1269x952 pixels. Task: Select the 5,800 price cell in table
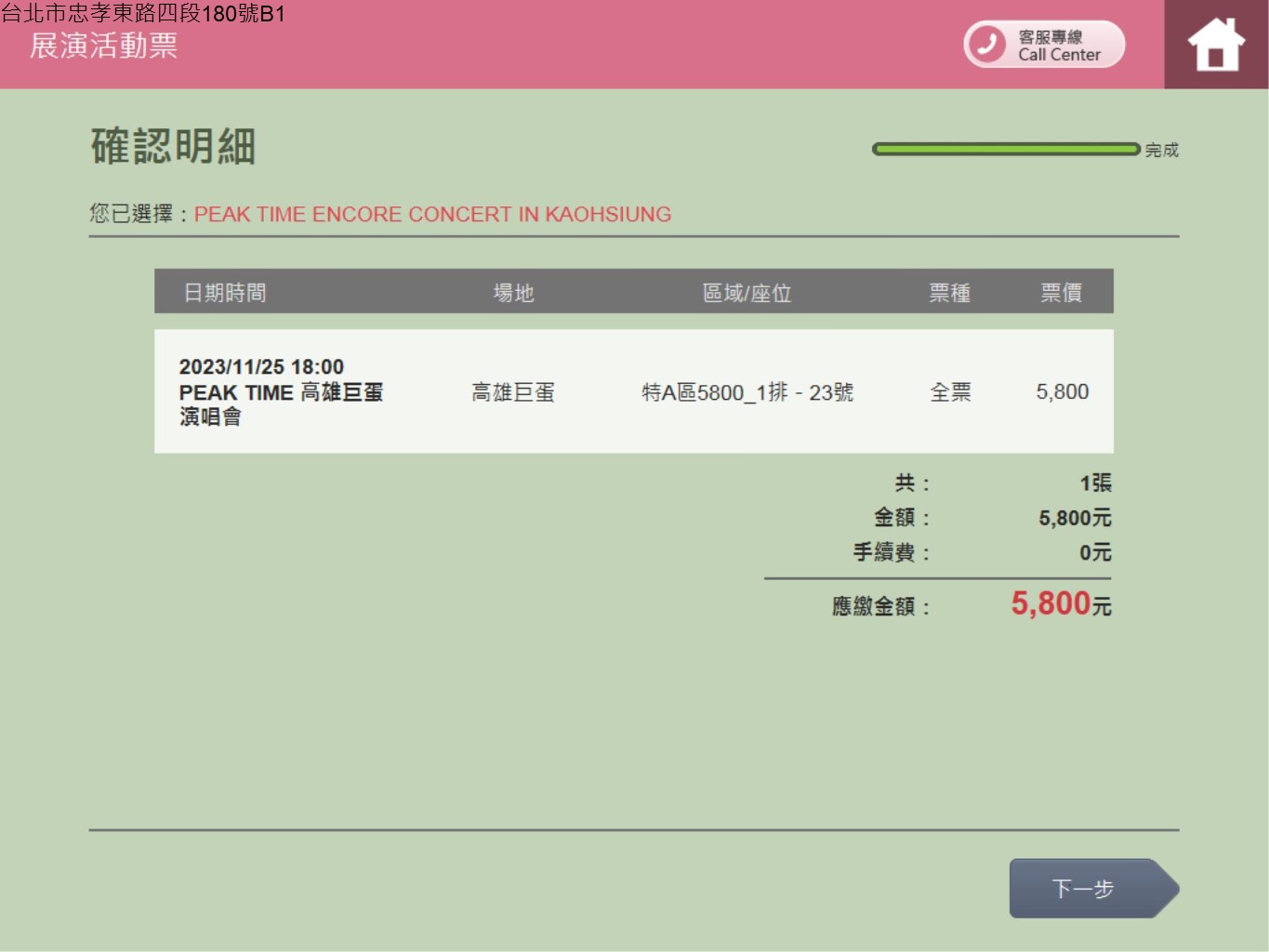point(1063,392)
